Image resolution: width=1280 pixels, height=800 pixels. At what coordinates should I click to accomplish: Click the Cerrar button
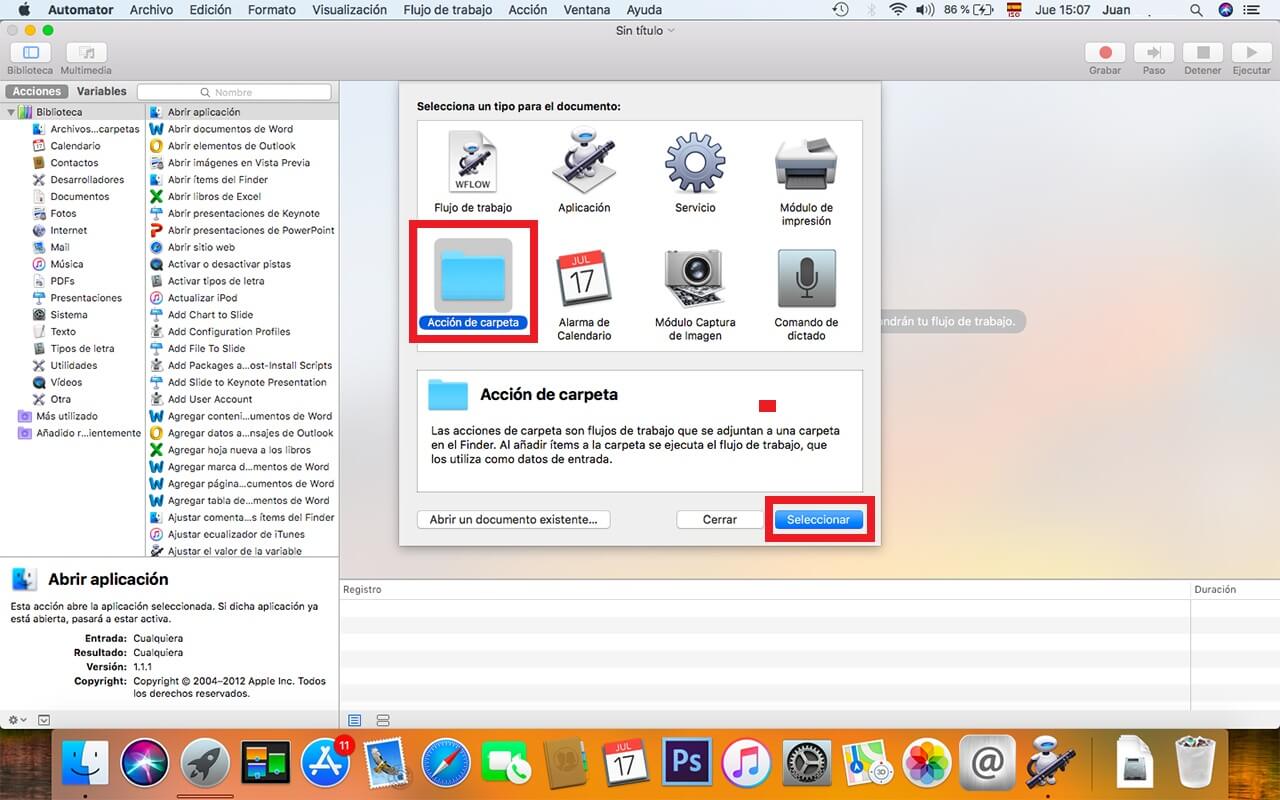[720, 520]
